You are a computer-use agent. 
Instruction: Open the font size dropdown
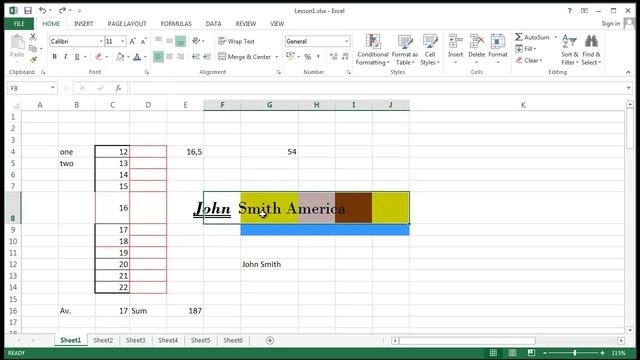(122, 41)
